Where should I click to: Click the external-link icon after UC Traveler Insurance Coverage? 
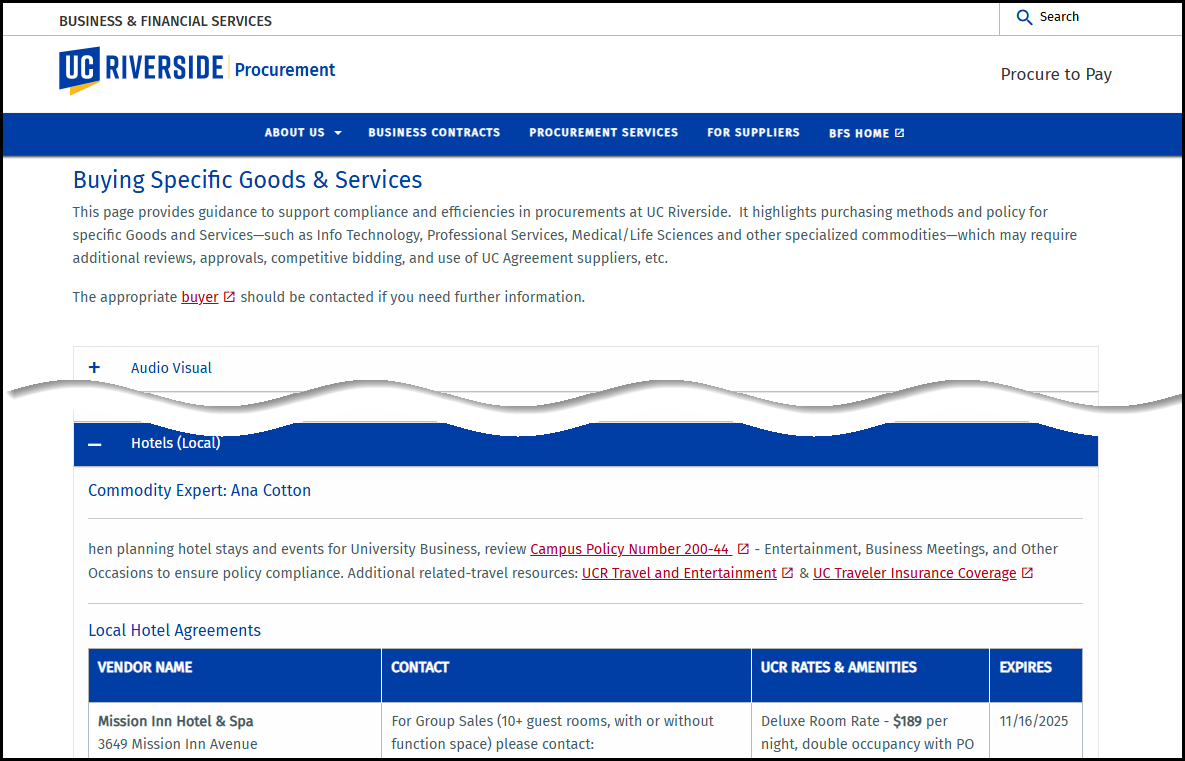coord(1027,572)
